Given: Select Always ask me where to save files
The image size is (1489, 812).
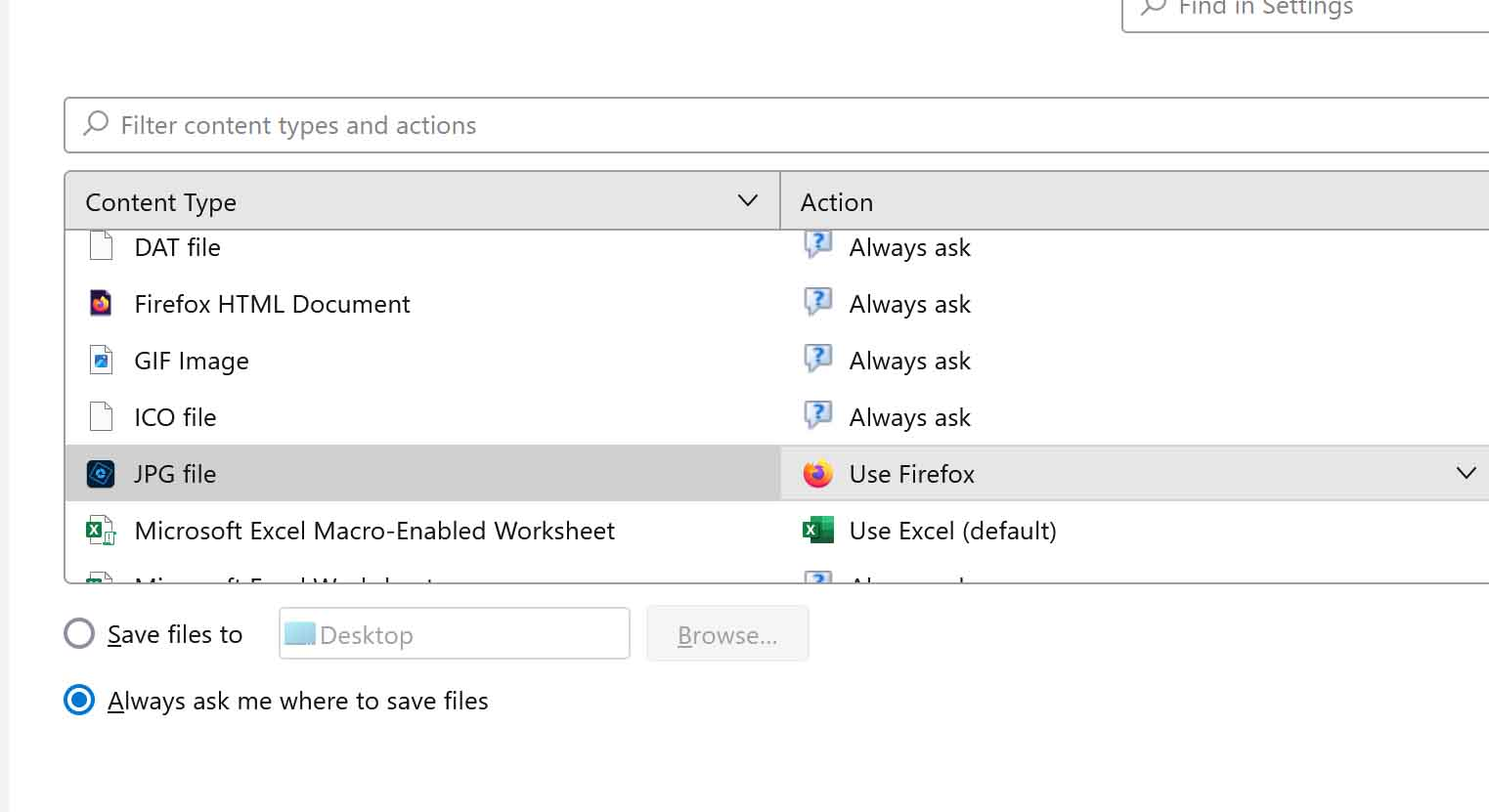Looking at the screenshot, I should coord(79,700).
